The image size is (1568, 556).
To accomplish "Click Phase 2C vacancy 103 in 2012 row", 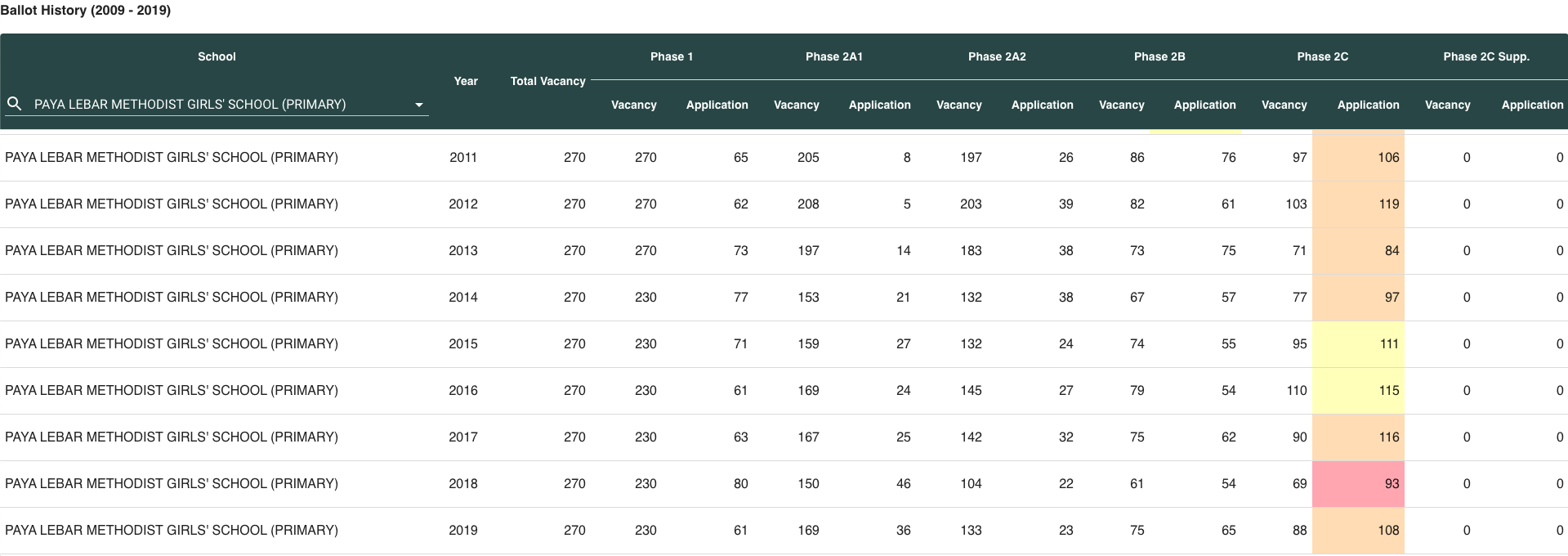I will (x=1296, y=204).
